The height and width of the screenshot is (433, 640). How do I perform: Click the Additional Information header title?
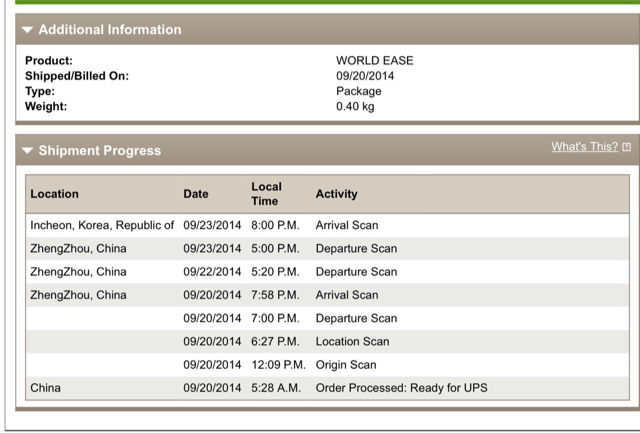point(110,30)
